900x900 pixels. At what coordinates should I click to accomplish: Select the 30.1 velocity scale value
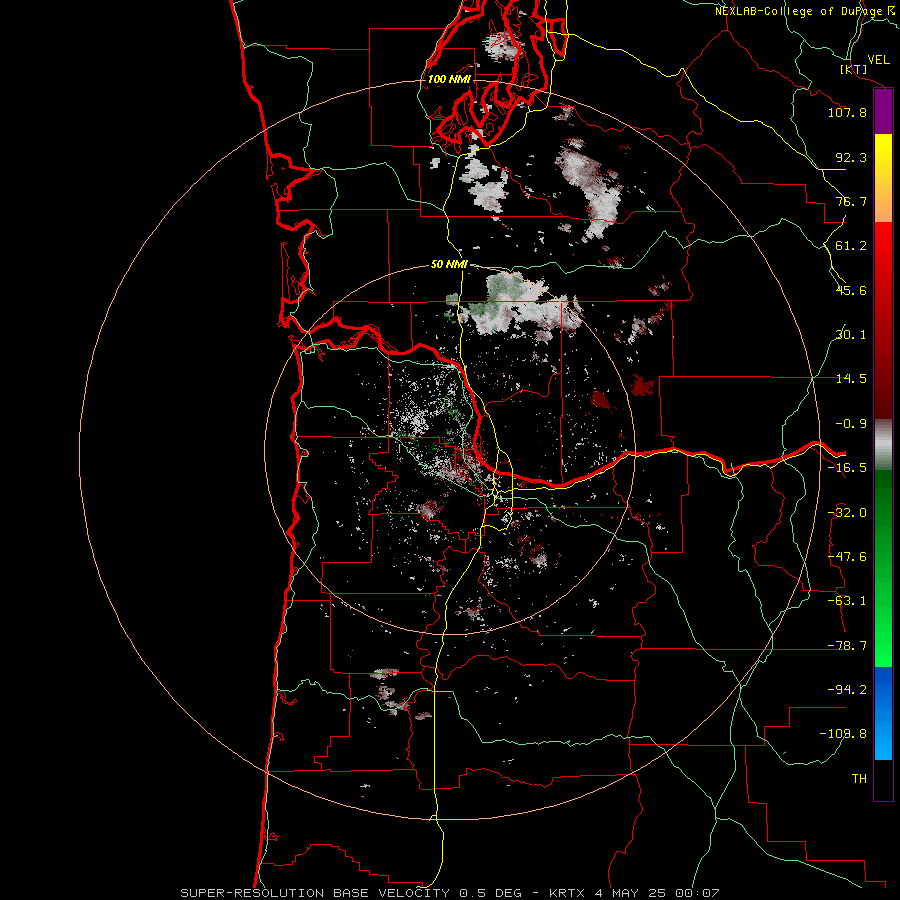851,335
